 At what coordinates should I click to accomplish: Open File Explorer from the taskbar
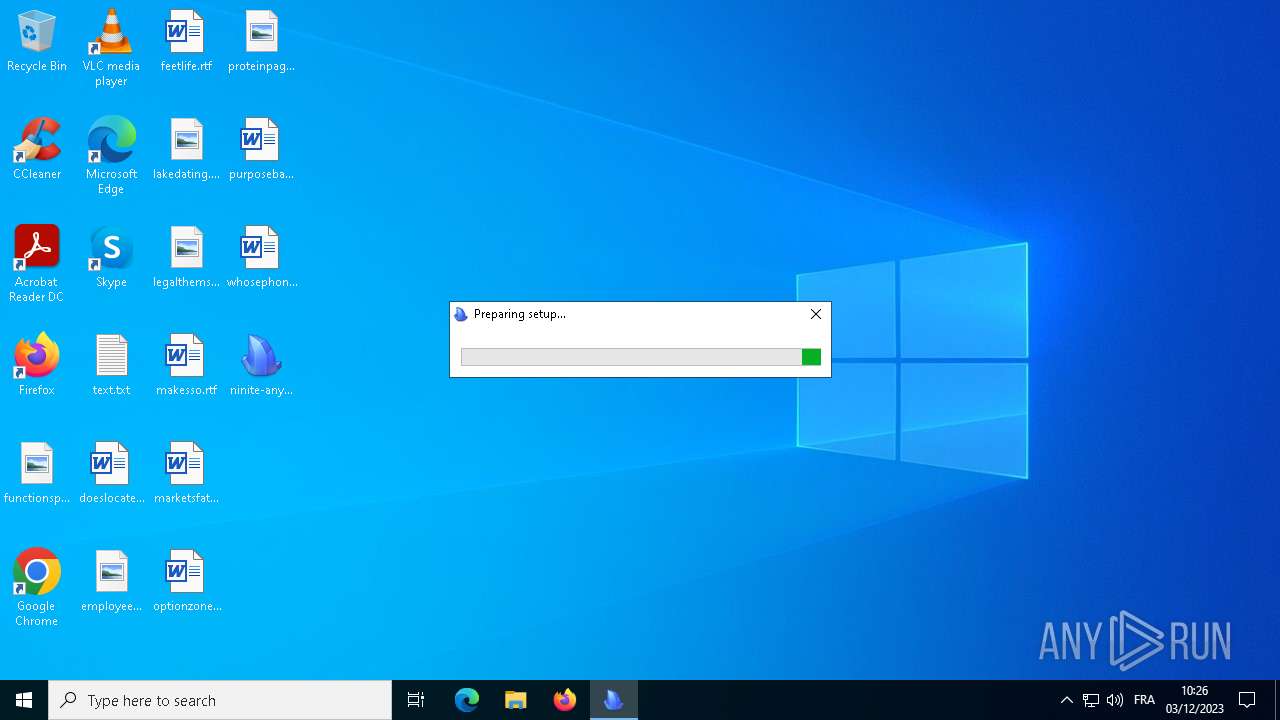point(516,700)
